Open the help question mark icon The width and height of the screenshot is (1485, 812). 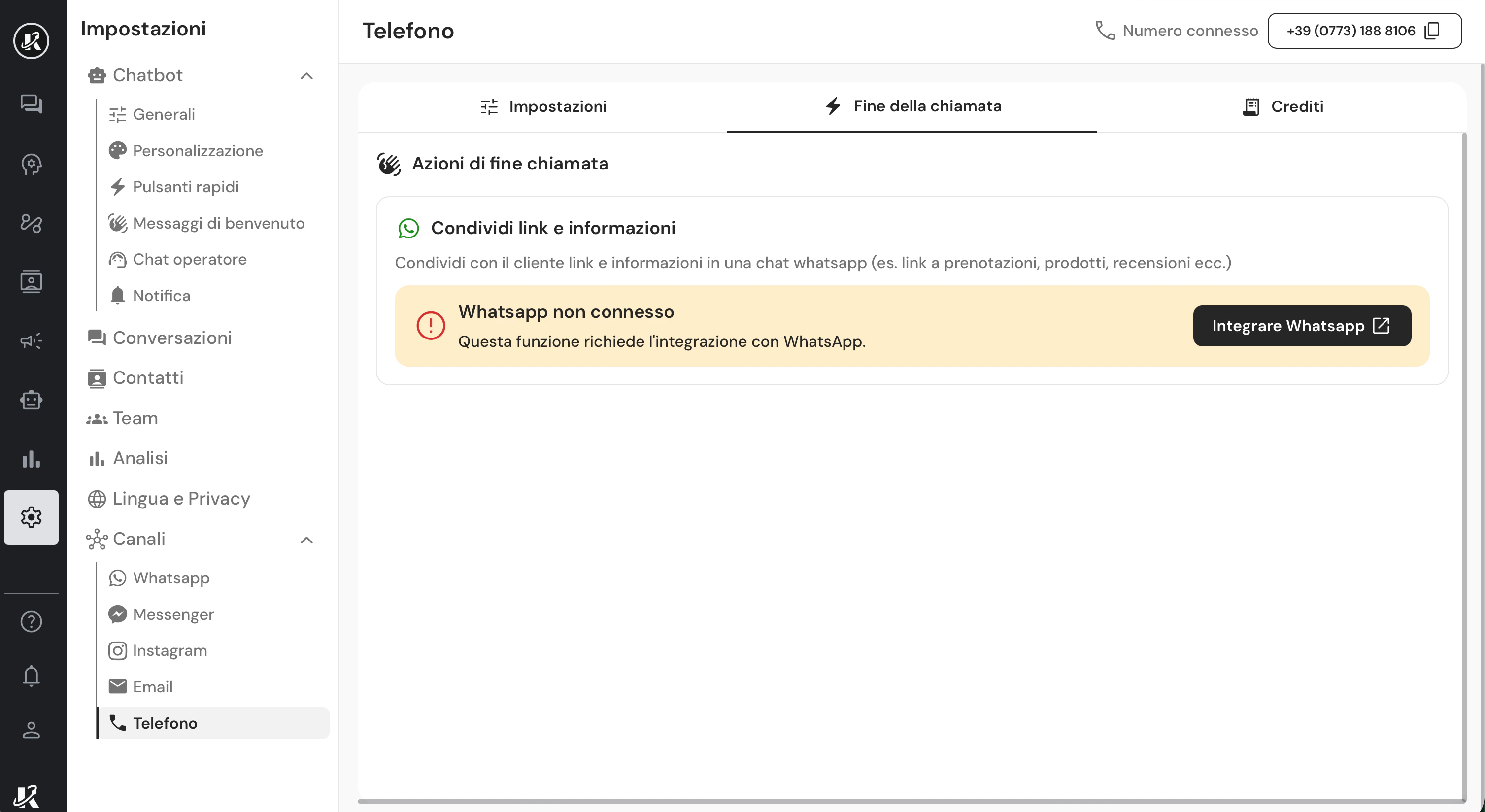pos(31,621)
